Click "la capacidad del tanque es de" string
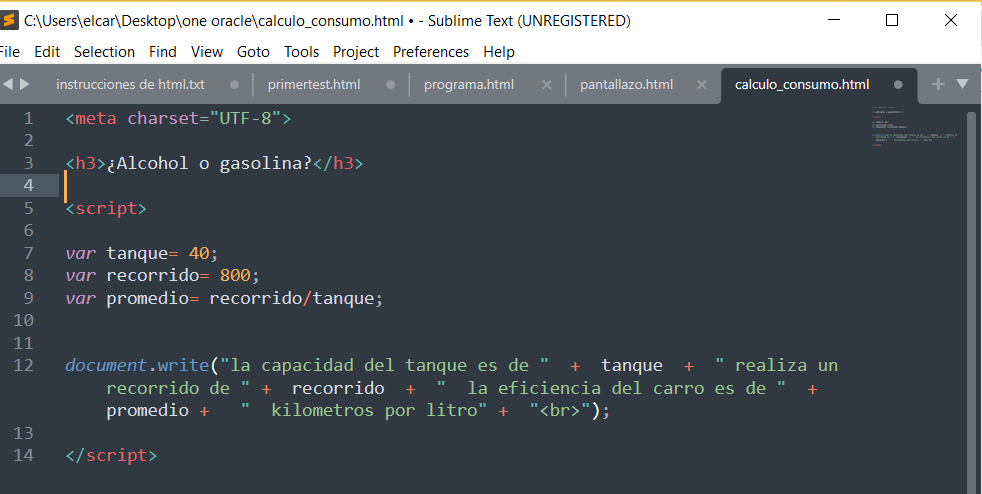The width and height of the screenshot is (982, 494). click(x=384, y=365)
